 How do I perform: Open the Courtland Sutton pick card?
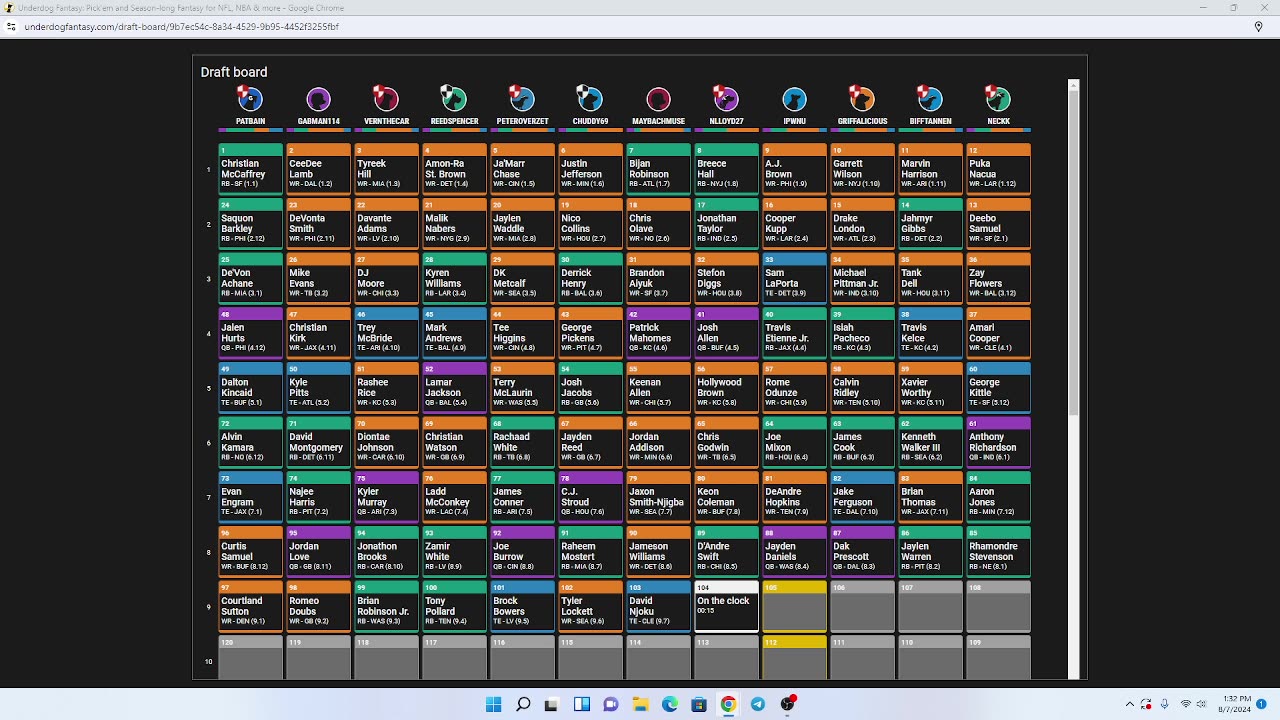pyautogui.click(x=250, y=607)
